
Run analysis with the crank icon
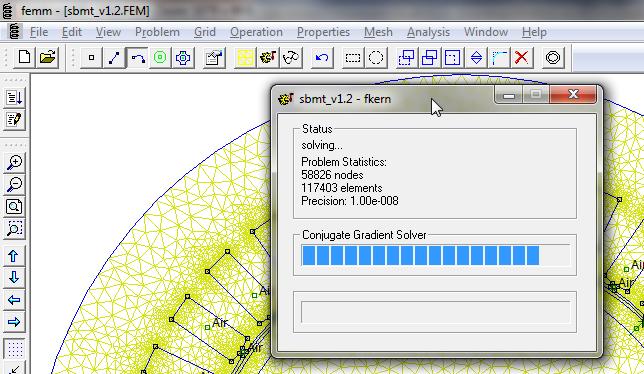(x=268, y=57)
